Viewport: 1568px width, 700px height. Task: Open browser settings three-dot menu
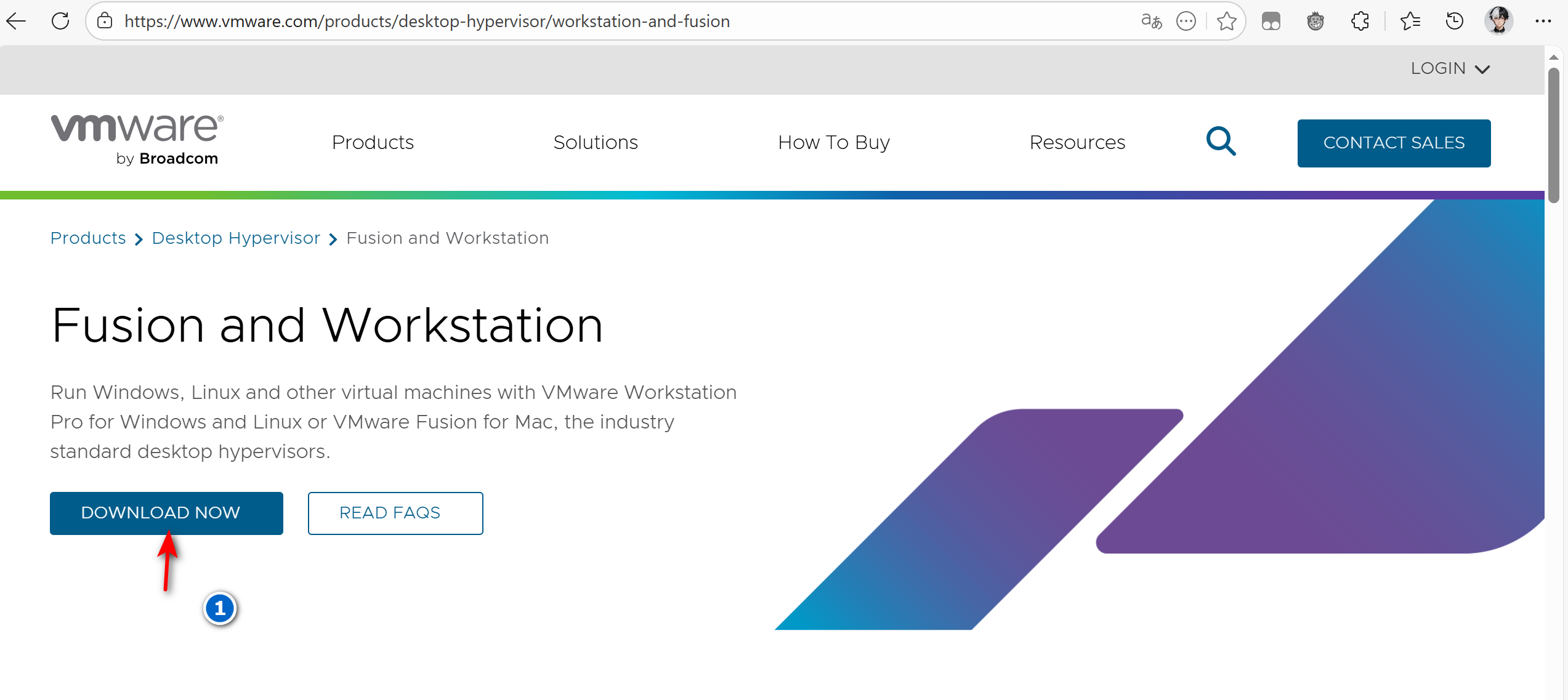point(1543,22)
